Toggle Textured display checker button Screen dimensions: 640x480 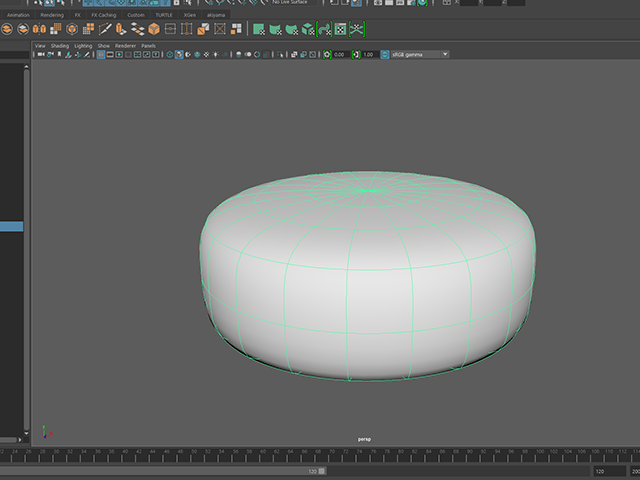pyautogui.click(x=207, y=54)
